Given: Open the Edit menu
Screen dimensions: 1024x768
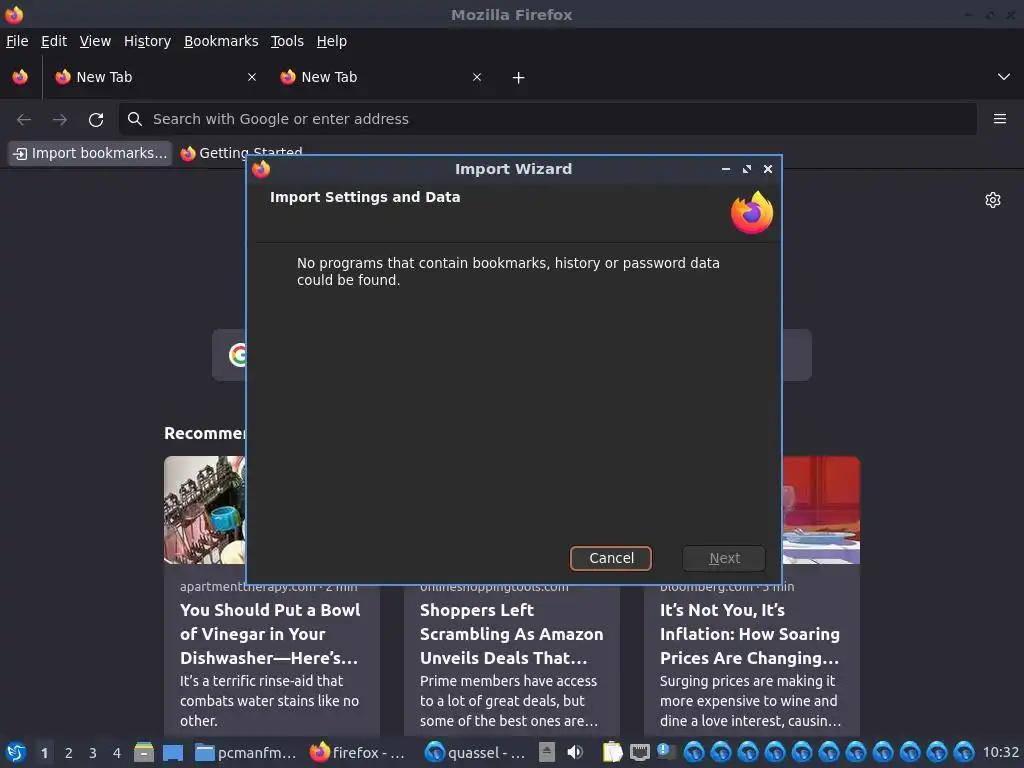Looking at the screenshot, I should (x=54, y=41).
